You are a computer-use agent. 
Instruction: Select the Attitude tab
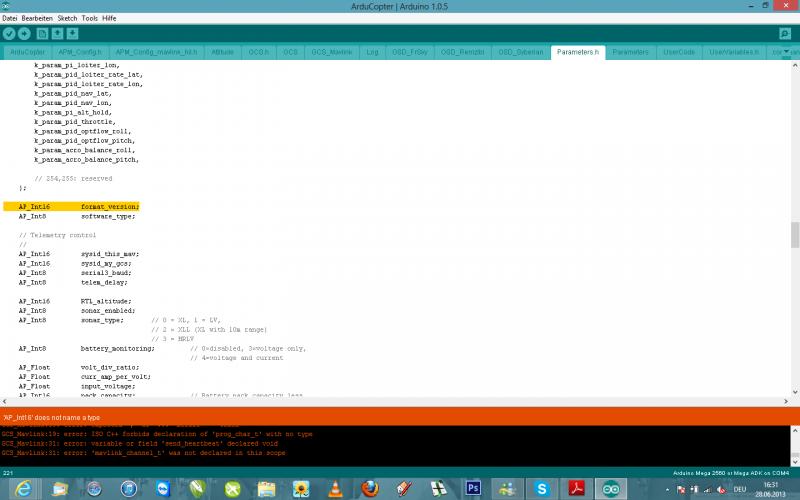[x=222, y=52]
